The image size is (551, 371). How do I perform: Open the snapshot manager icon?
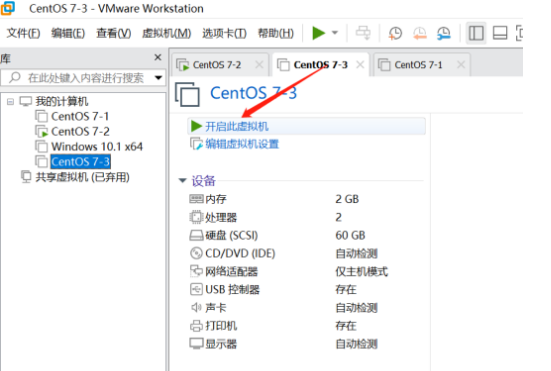pos(444,33)
